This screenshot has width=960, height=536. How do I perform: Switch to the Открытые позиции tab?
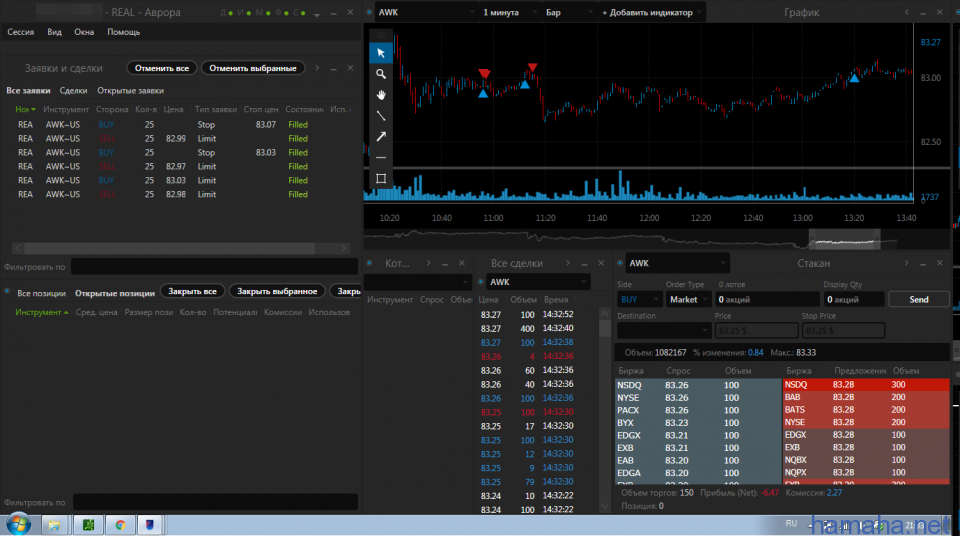114,293
